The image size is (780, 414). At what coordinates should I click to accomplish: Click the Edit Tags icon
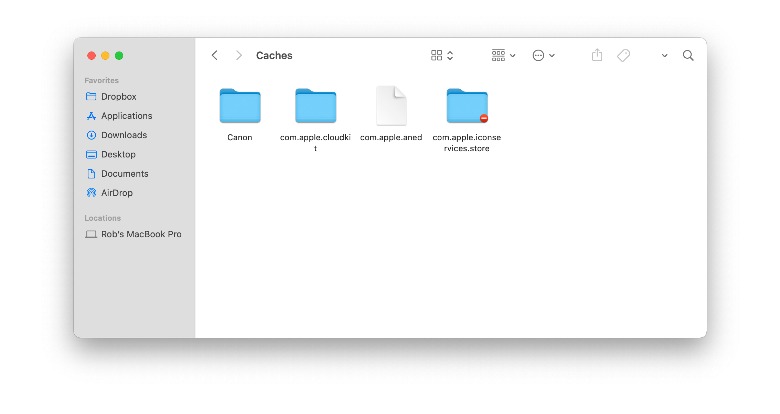[623, 55]
